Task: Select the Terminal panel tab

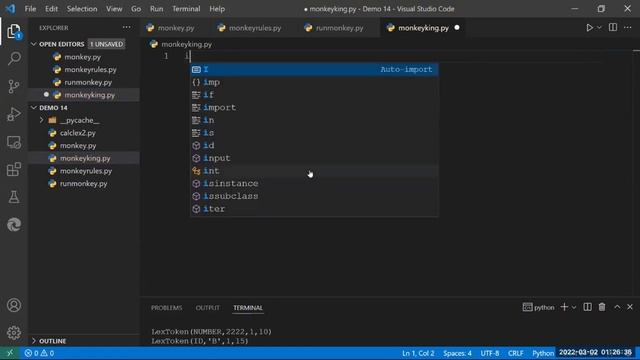Action: point(248,308)
